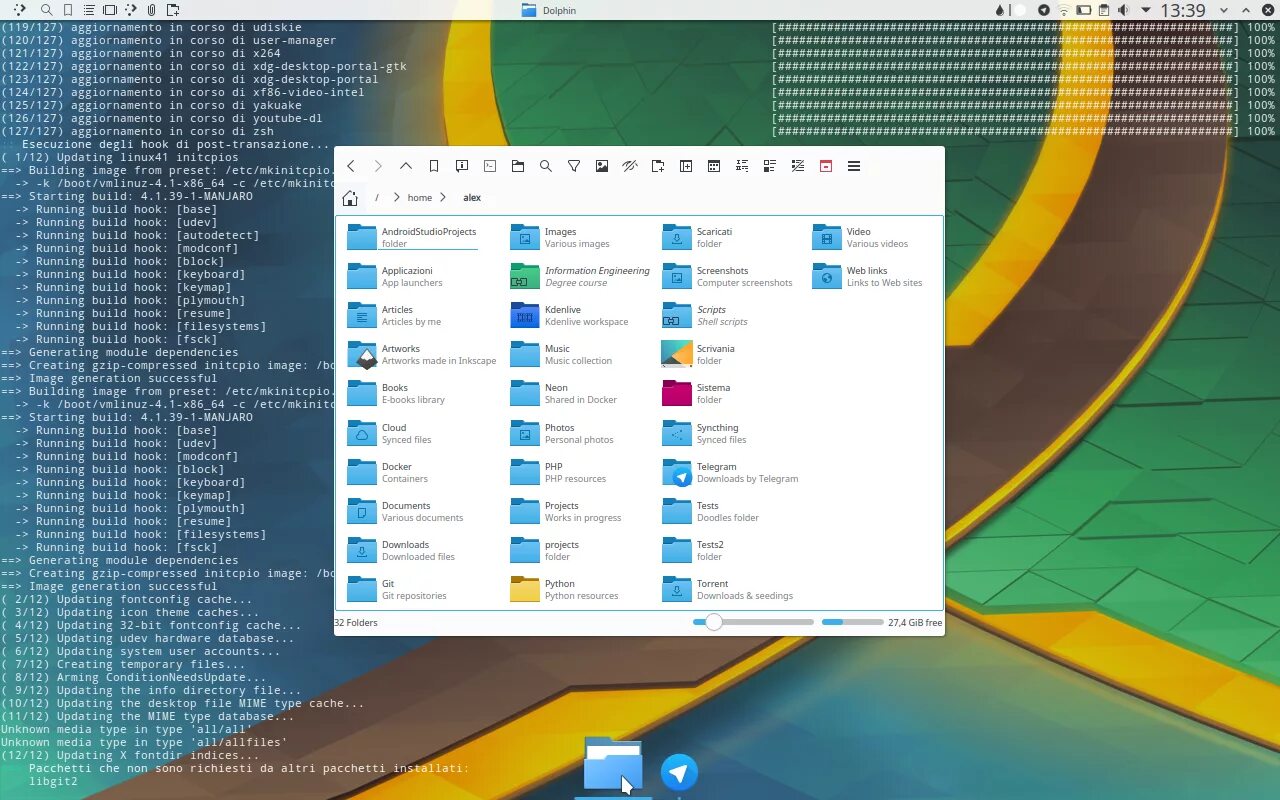1280x800 pixels.
Task: Select the Video folder
Action: click(860, 237)
